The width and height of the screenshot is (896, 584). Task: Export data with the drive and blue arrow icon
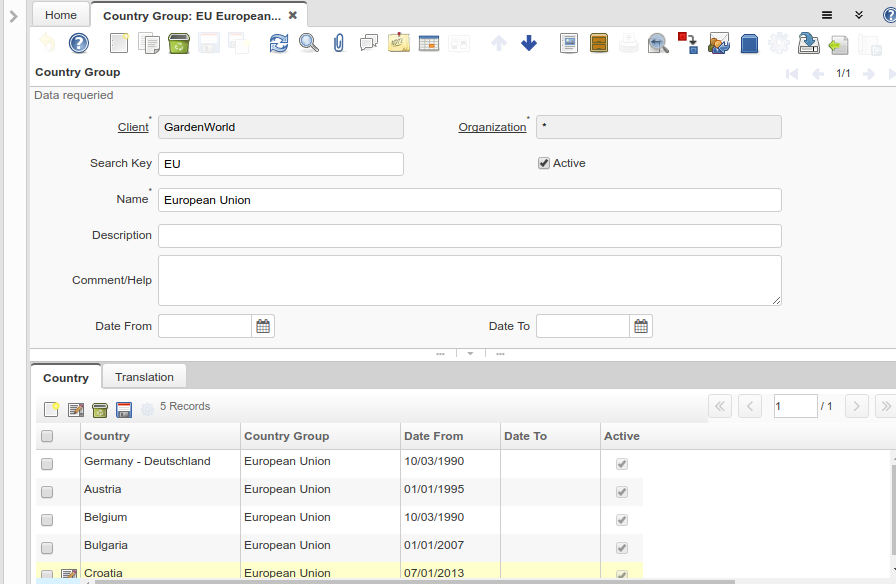(x=809, y=43)
